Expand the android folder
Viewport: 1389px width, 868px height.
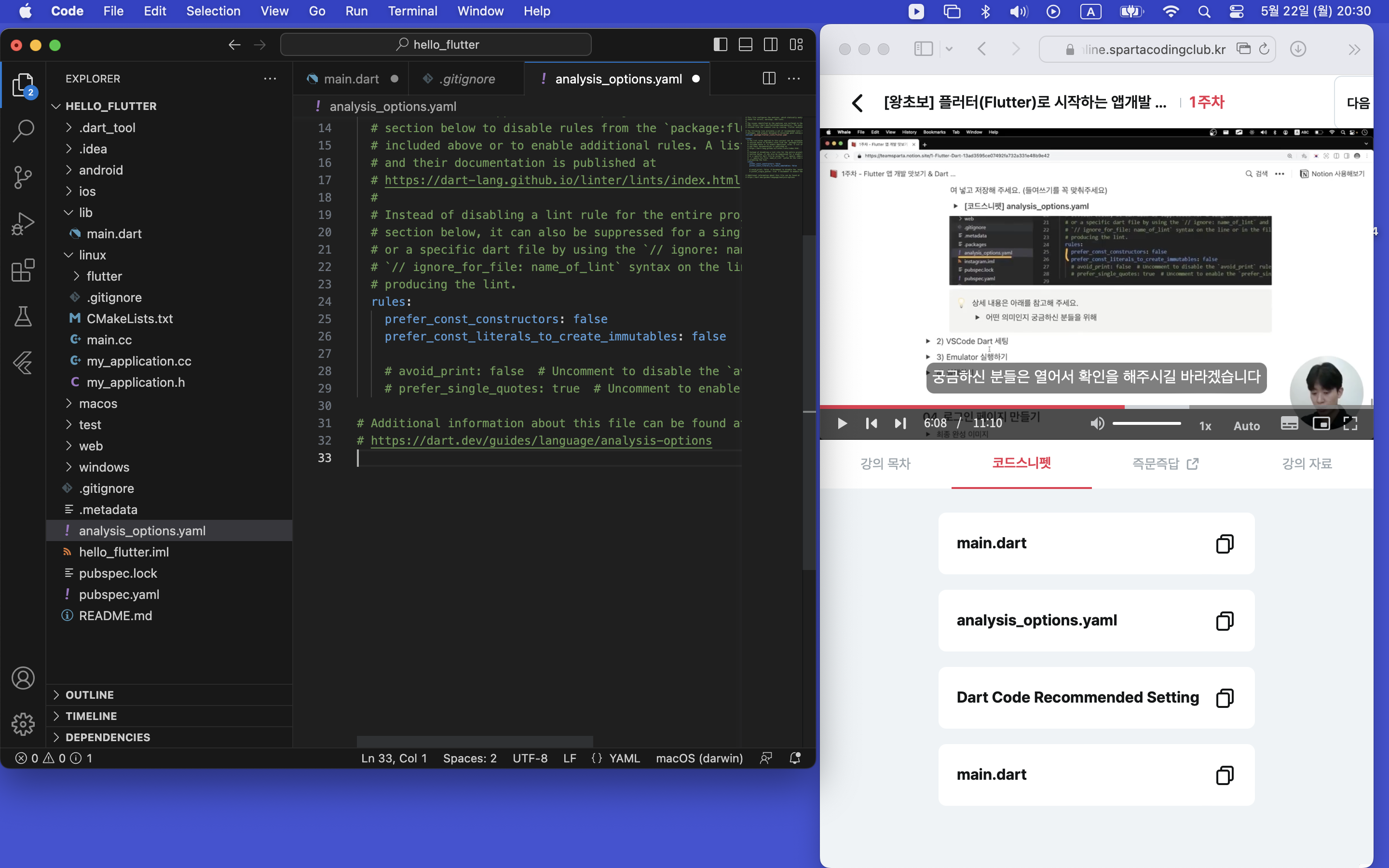(101, 170)
